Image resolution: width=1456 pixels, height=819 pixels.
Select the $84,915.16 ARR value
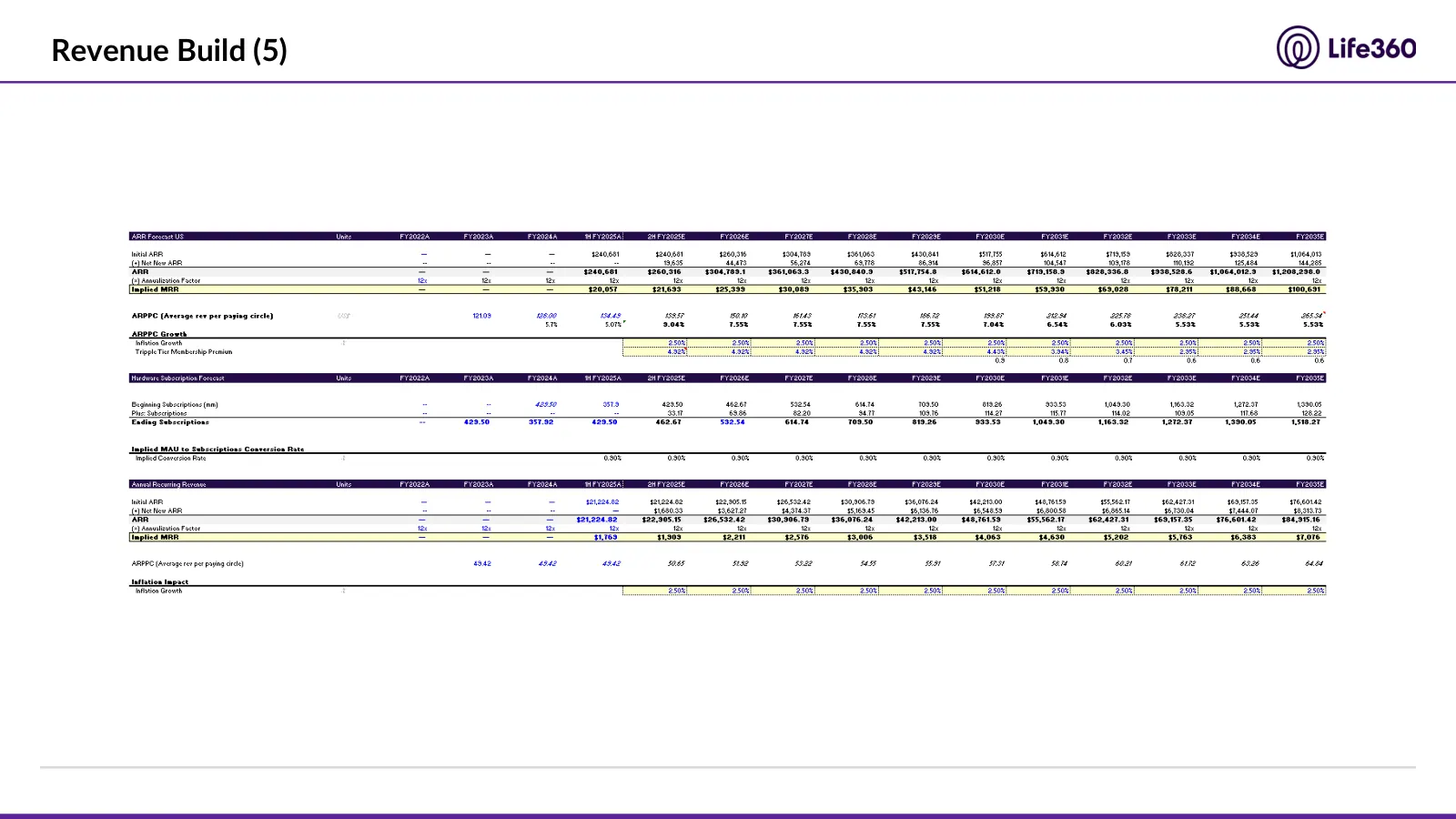tap(1301, 520)
